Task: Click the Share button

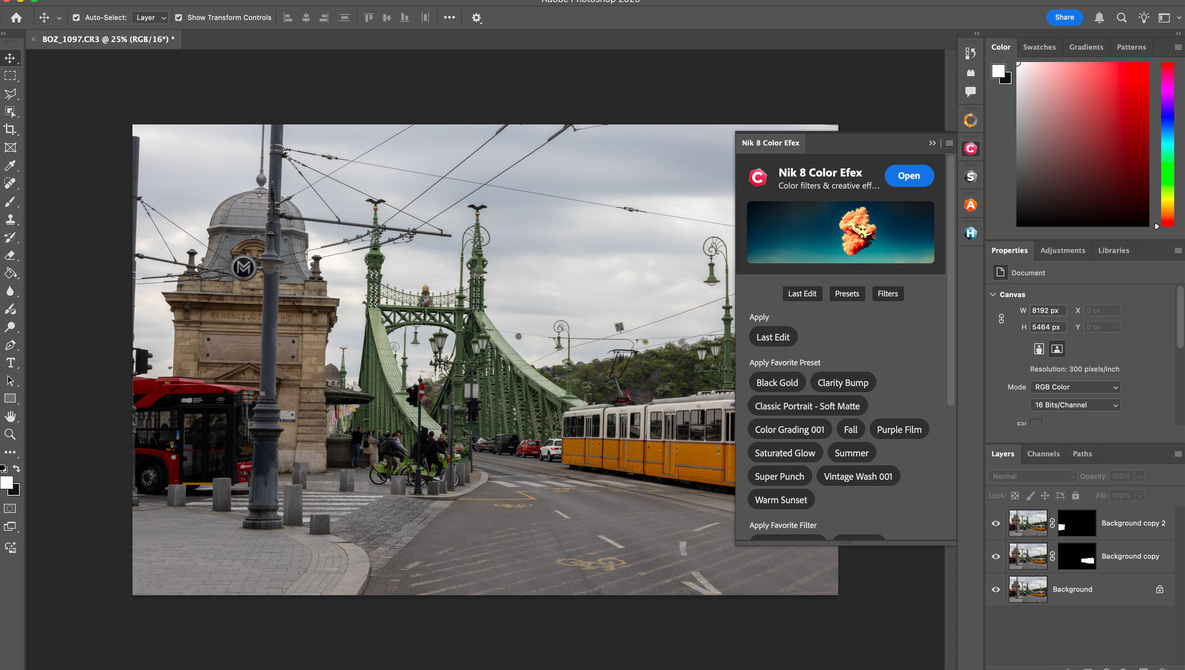Action: pos(1064,17)
